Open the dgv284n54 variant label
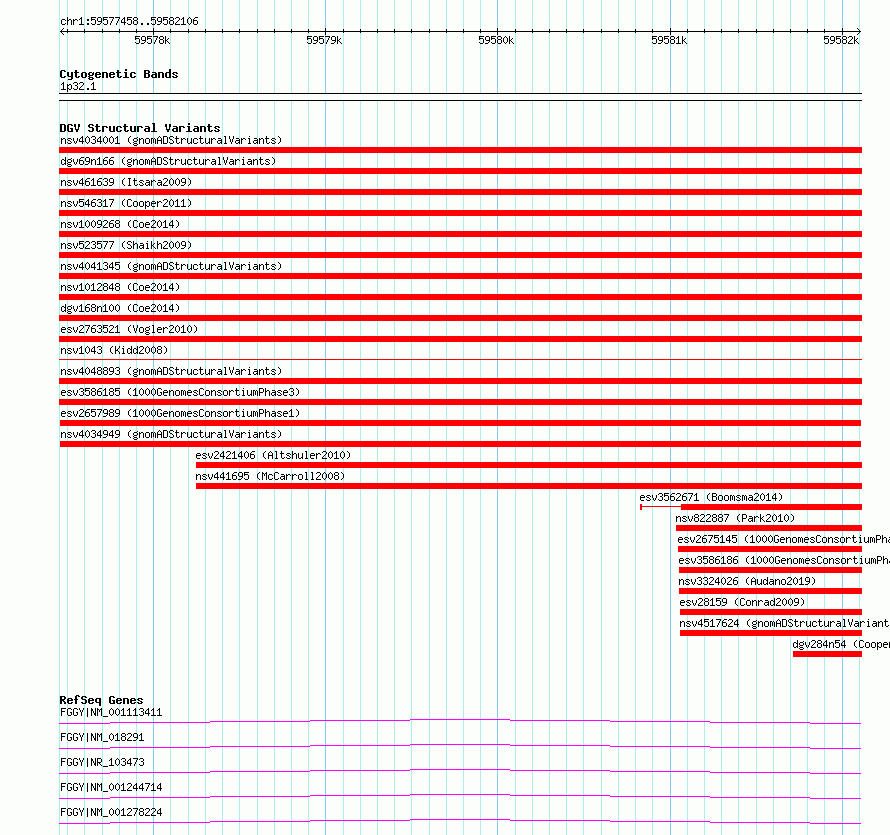 click(x=841, y=644)
